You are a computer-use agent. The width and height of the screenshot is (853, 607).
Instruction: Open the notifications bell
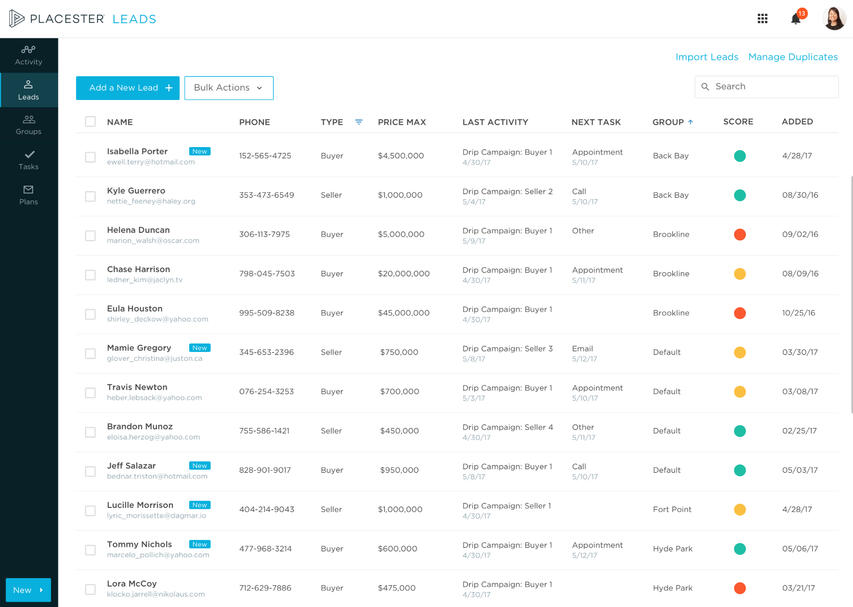[x=796, y=18]
